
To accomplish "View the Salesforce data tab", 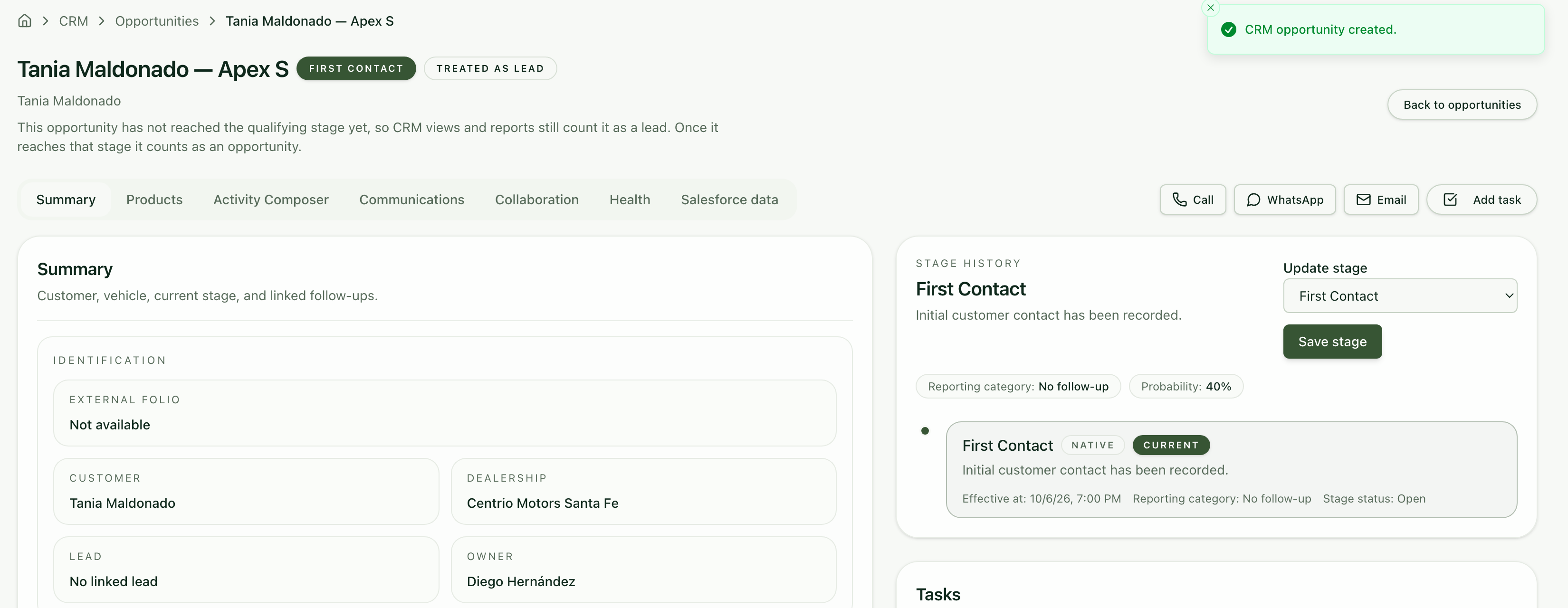I will click(x=729, y=199).
